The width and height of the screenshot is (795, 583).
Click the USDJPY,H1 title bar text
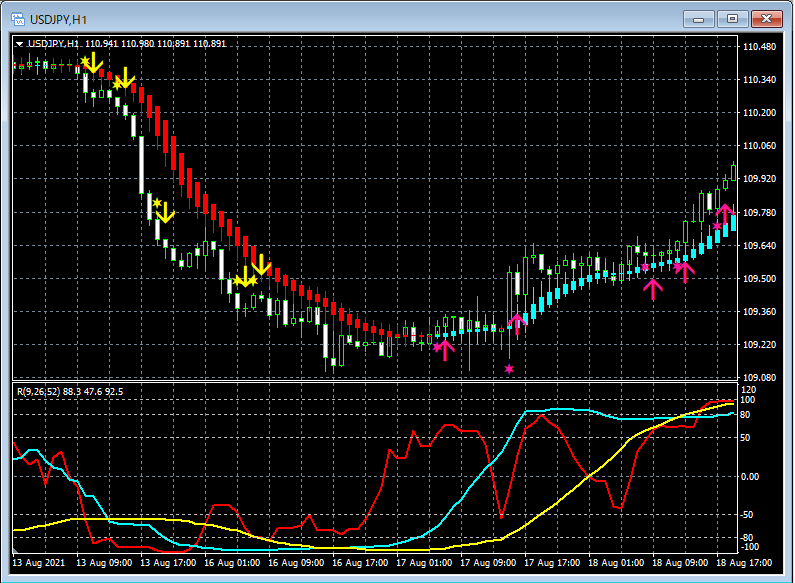pyautogui.click(x=58, y=18)
